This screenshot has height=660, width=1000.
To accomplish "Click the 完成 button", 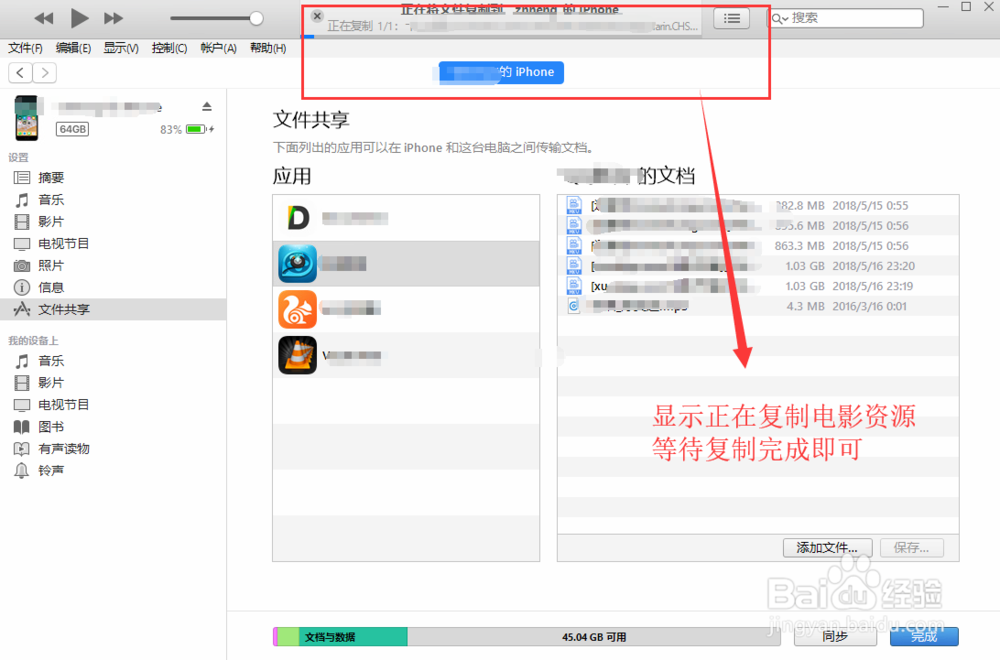I will [x=924, y=636].
